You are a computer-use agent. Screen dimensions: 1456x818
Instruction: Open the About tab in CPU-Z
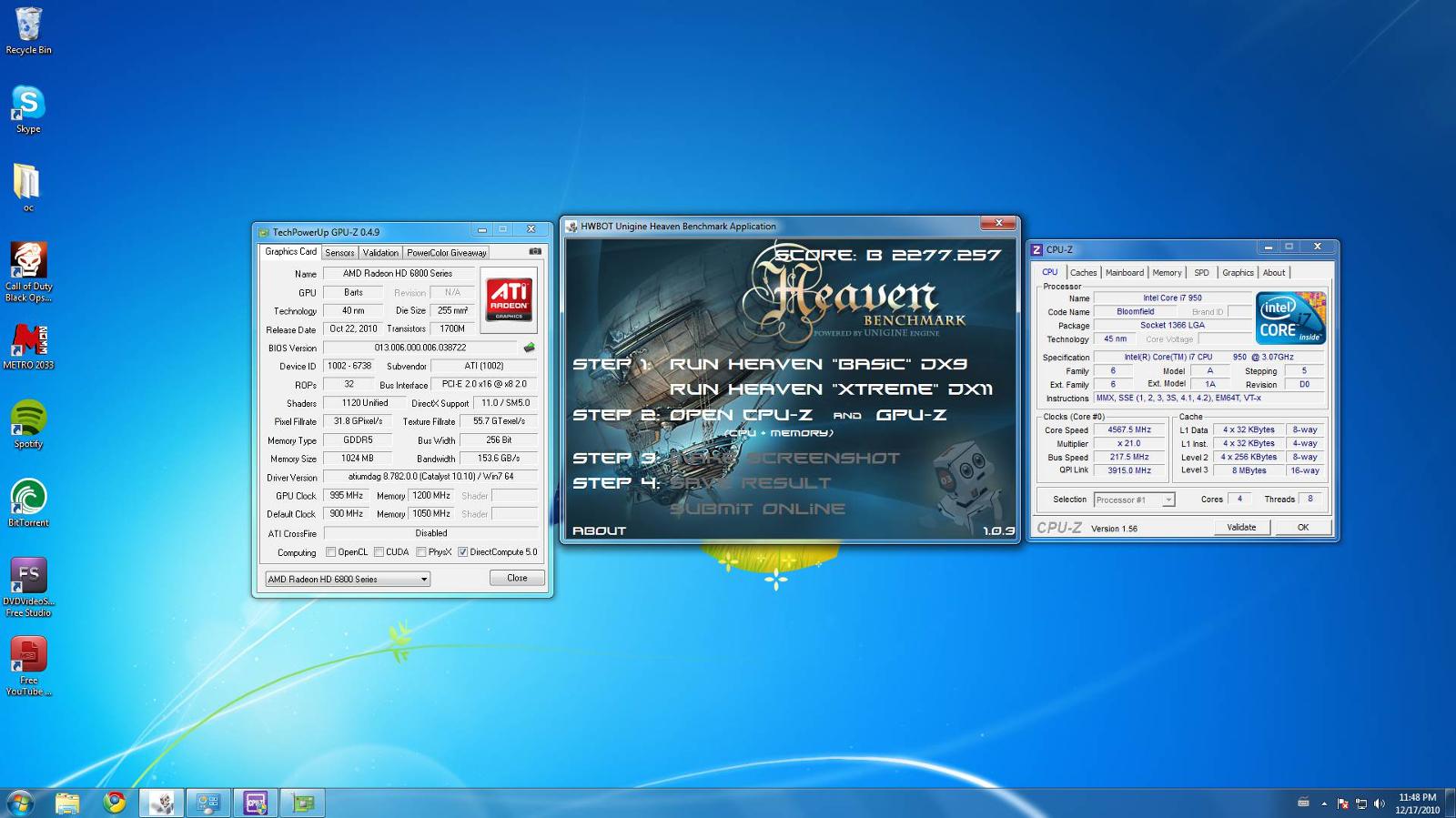pos(1274,273)
